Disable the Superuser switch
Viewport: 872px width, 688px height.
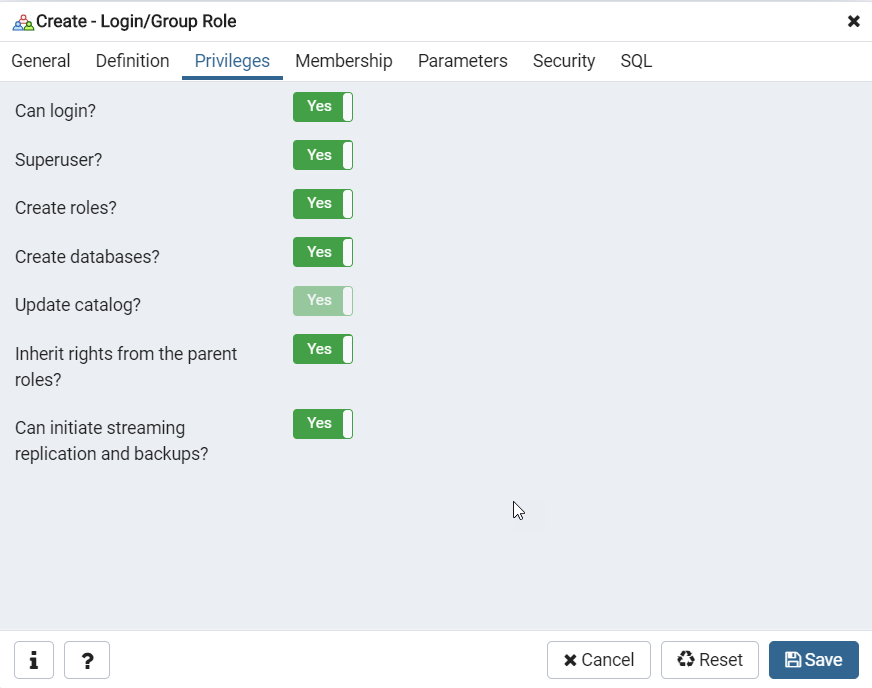pos(322,156)
